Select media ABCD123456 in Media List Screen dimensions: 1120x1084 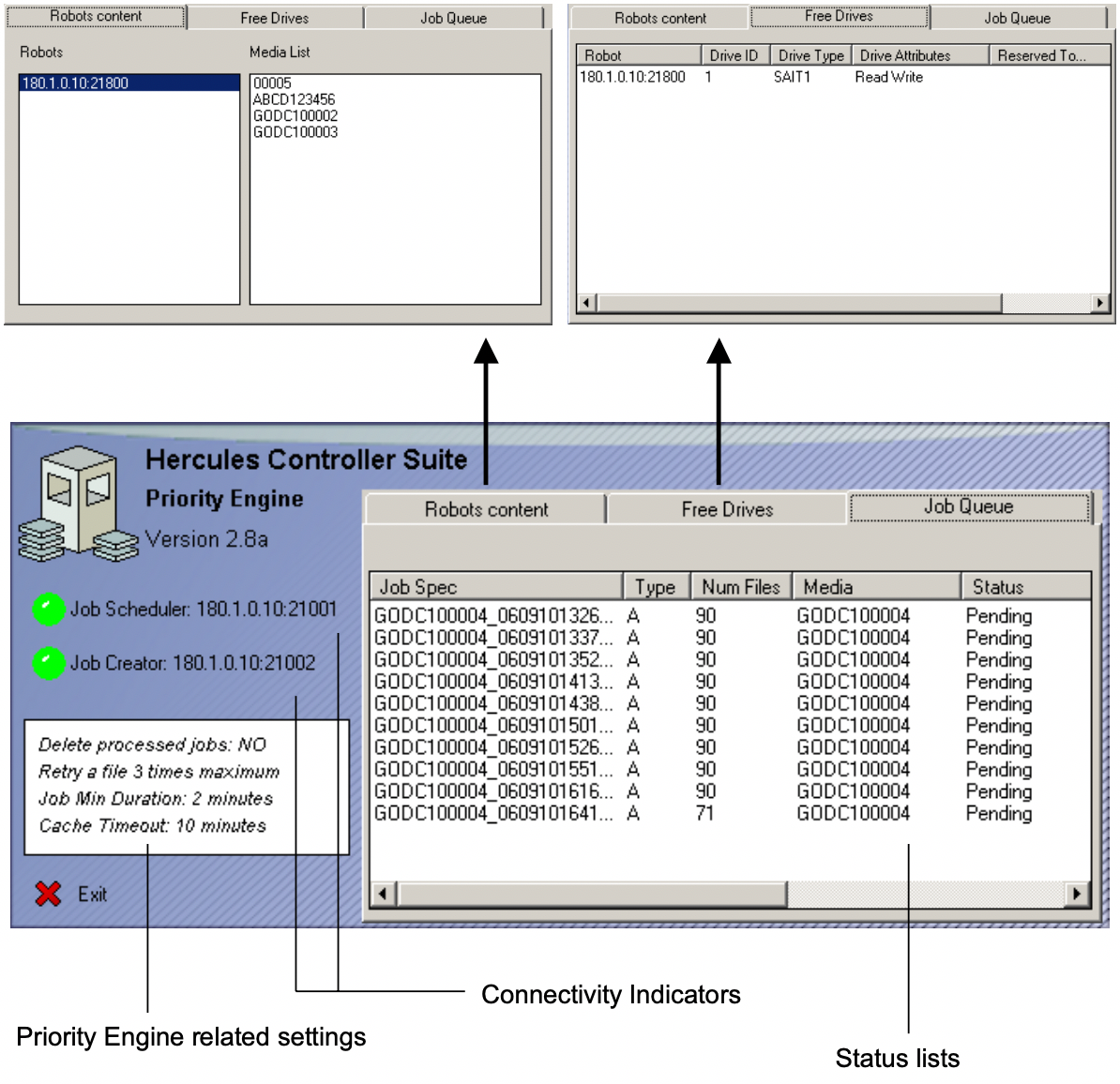[x=294, y=99]
